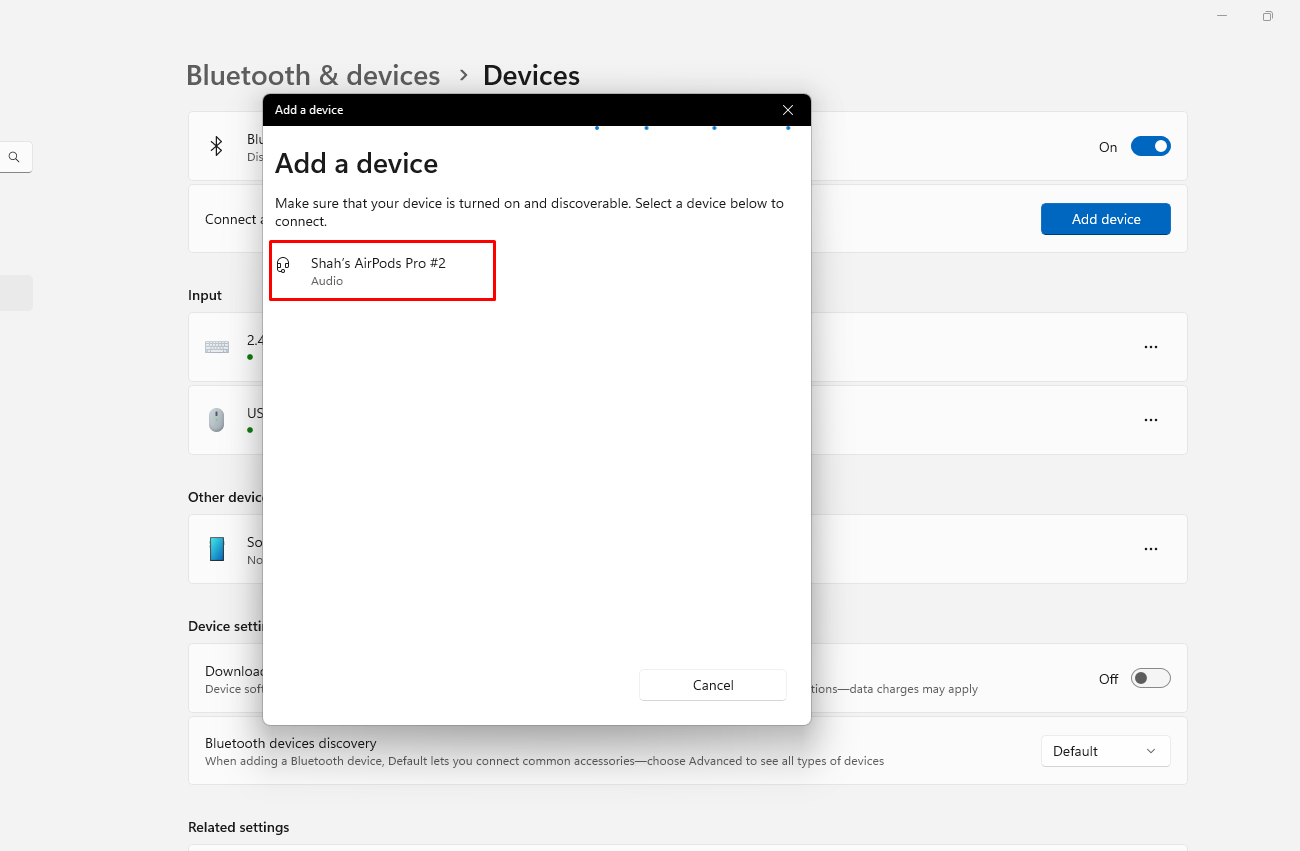This screenshot has width=1300, height=851.
Task: Open more options for the phone device
Action: pyautogui.click(x=1150, y=549)
